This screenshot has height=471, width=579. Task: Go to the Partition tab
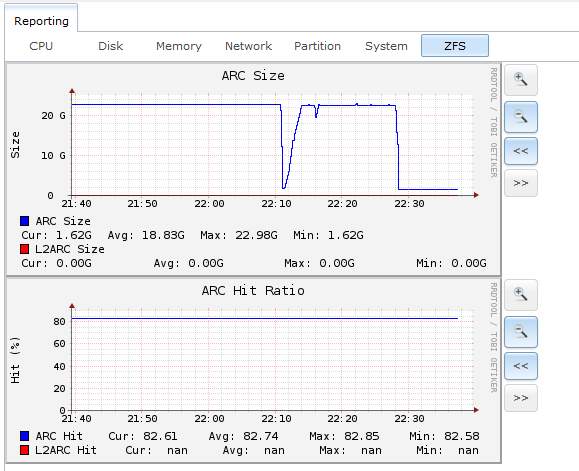[318, 46]
